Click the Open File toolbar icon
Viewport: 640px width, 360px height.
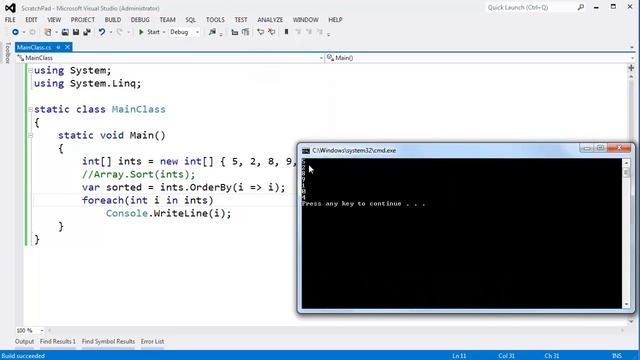65,32
